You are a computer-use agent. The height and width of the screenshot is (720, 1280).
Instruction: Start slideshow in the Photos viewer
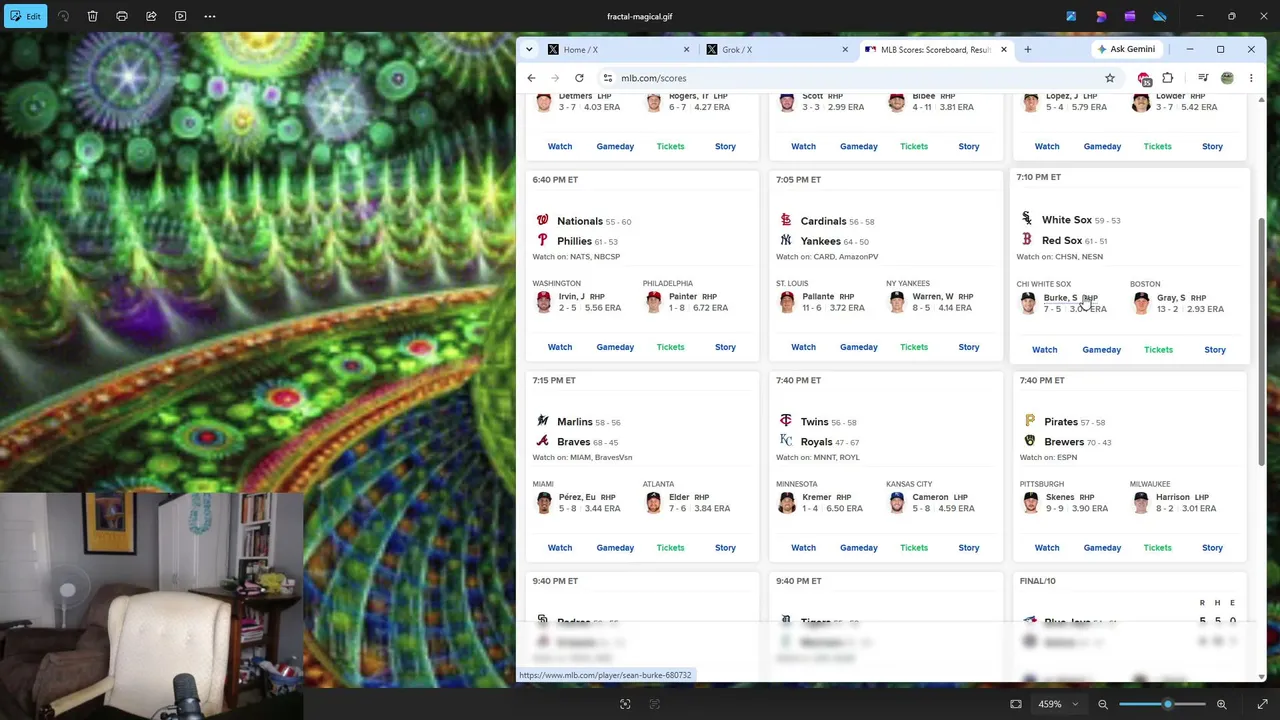point(181,16)
